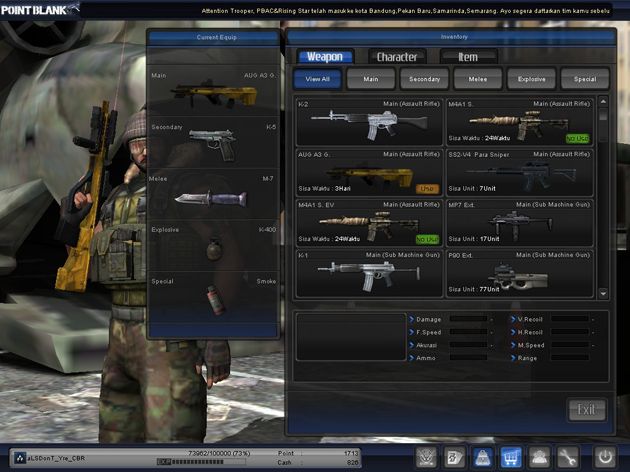Click the V.Recoil stat bar

pyautogui.click(x=570, y=319)
